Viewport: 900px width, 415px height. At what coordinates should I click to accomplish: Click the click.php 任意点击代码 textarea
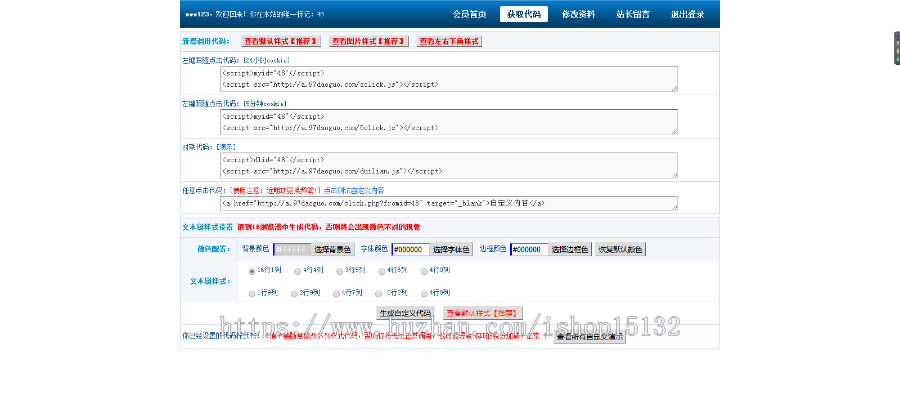click(449, 203)
